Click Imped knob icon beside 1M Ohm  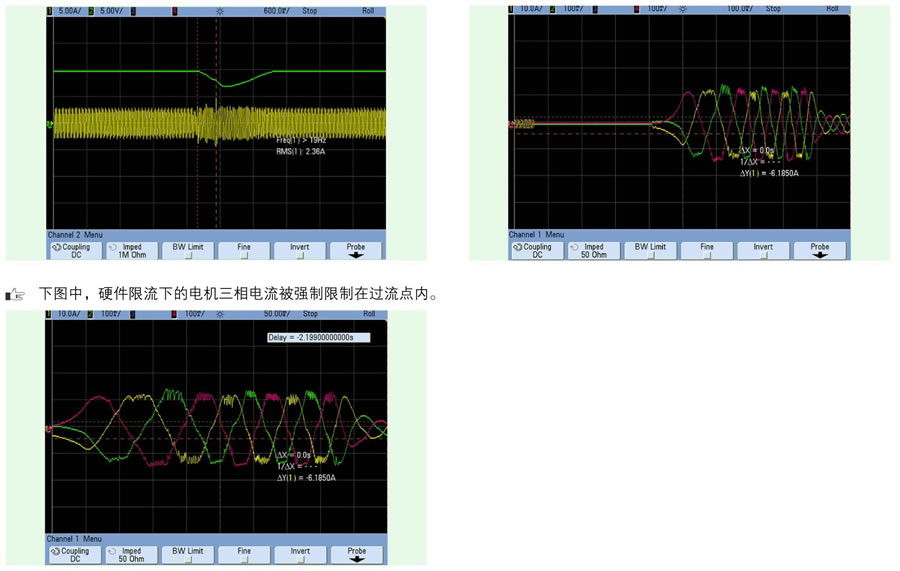tap(113, 246)
